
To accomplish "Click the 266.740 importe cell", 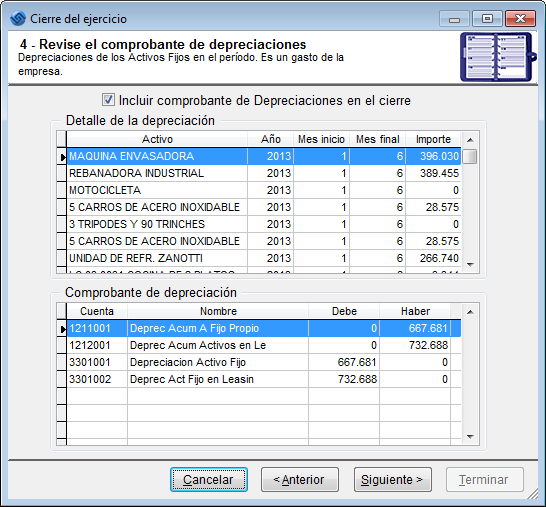I will [x=433, y=258].
